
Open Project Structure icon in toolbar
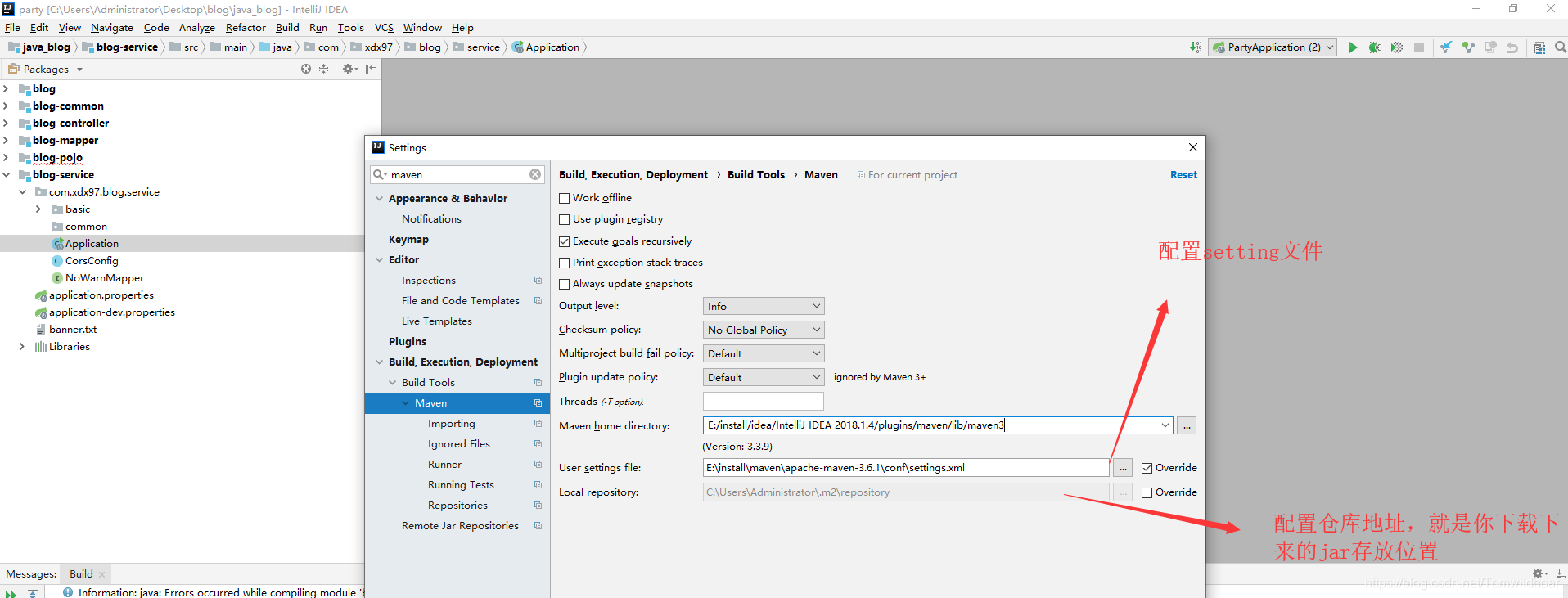click(1539, 47)
